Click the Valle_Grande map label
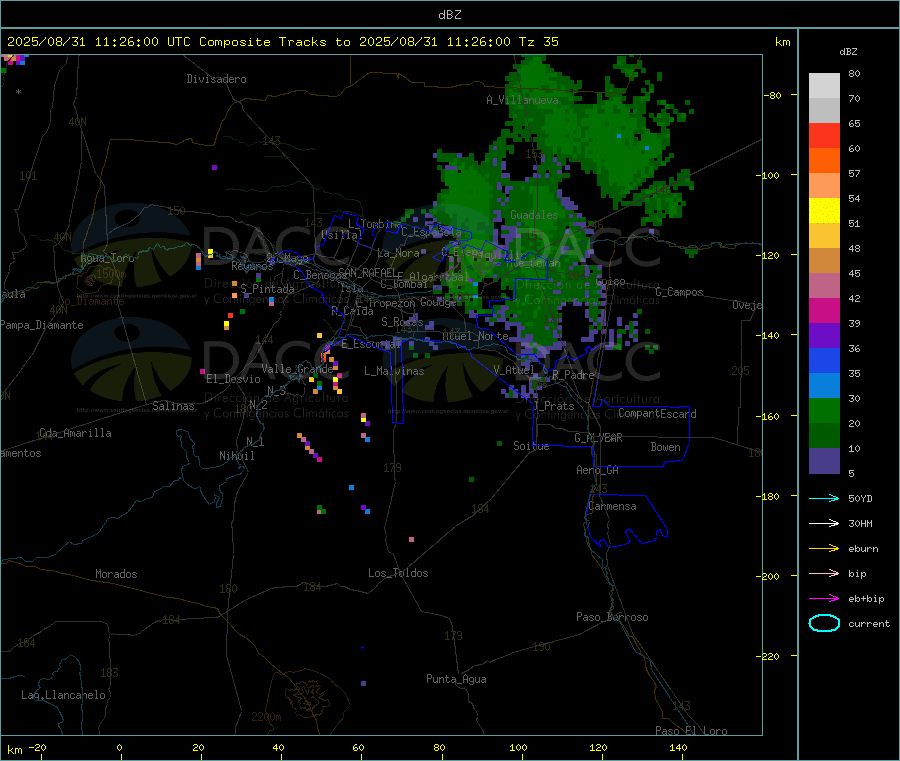This screenshot has width=900, height=761. click(x=297, y=369)
